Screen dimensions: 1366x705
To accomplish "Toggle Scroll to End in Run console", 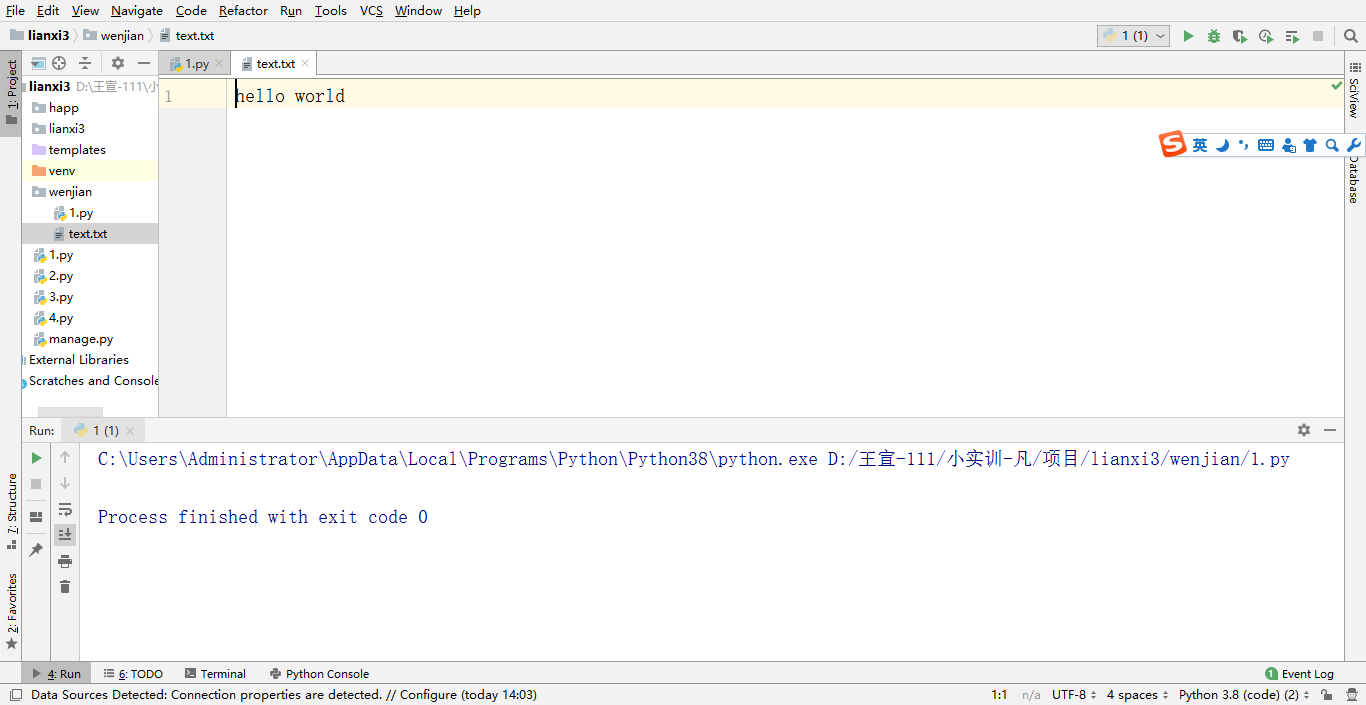I will coord(65,535).
